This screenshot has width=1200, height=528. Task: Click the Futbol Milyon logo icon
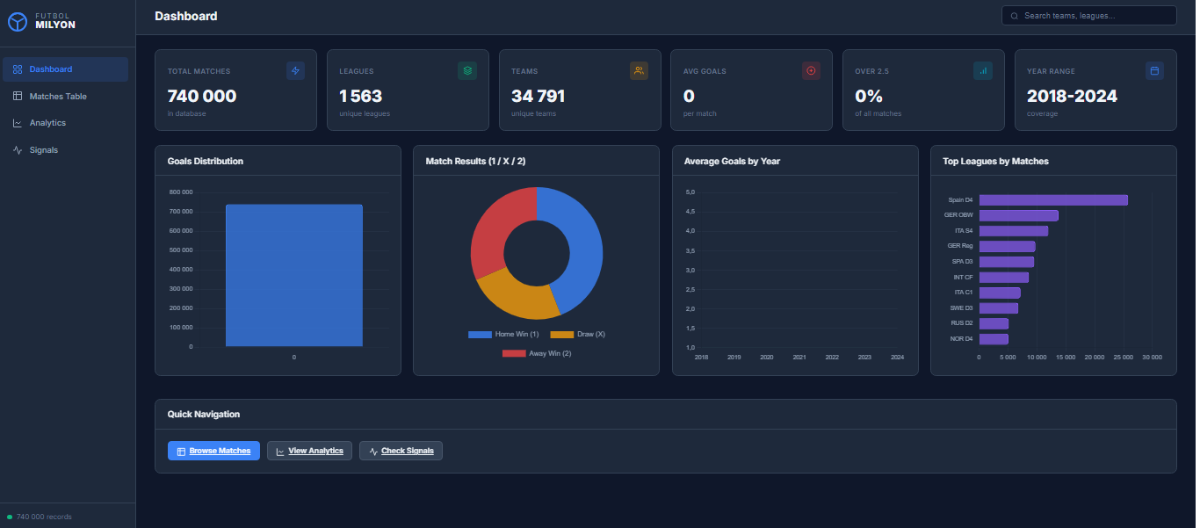[18, 22]
